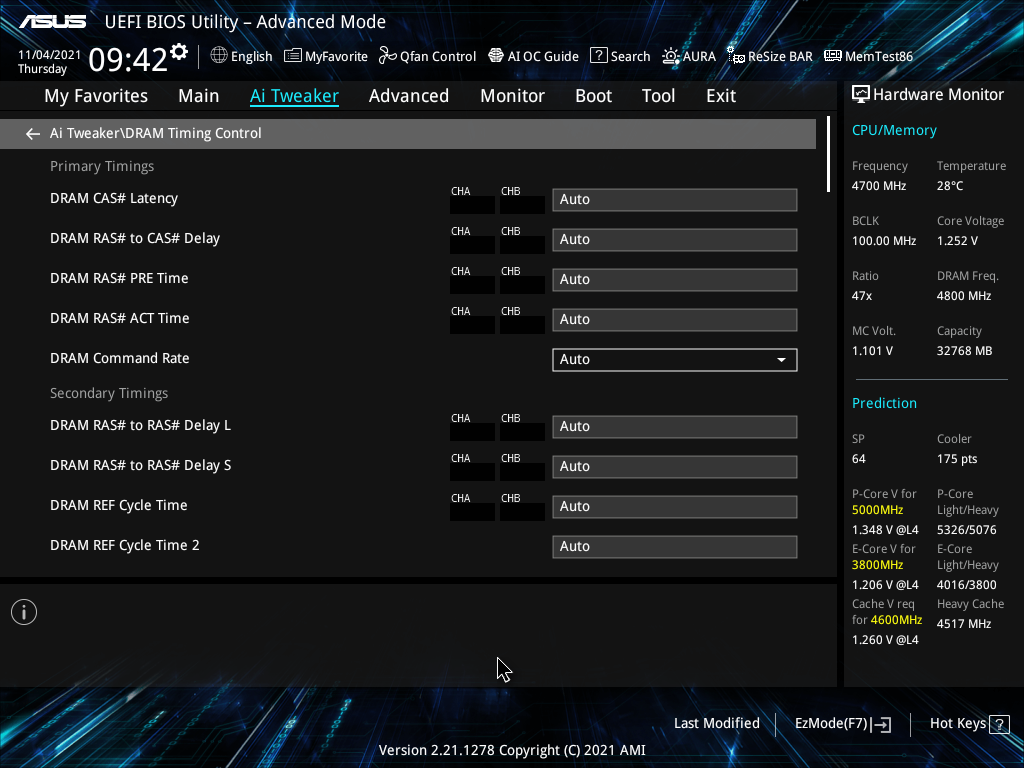The height and width of the screenshot is (768, 1024).
Task: Open Qfan Control fan icon
Action: (x=388, y=56)
